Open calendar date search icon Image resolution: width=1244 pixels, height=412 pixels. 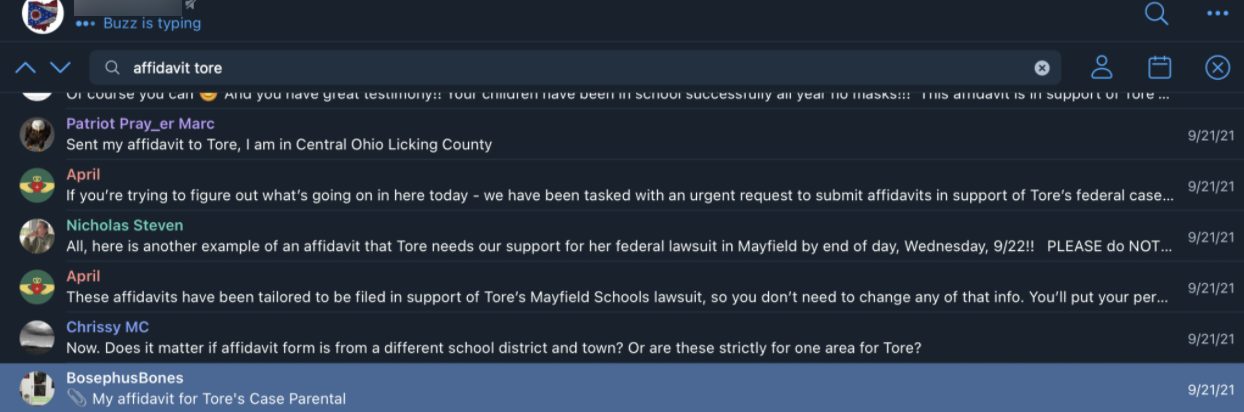point(1159,68)
